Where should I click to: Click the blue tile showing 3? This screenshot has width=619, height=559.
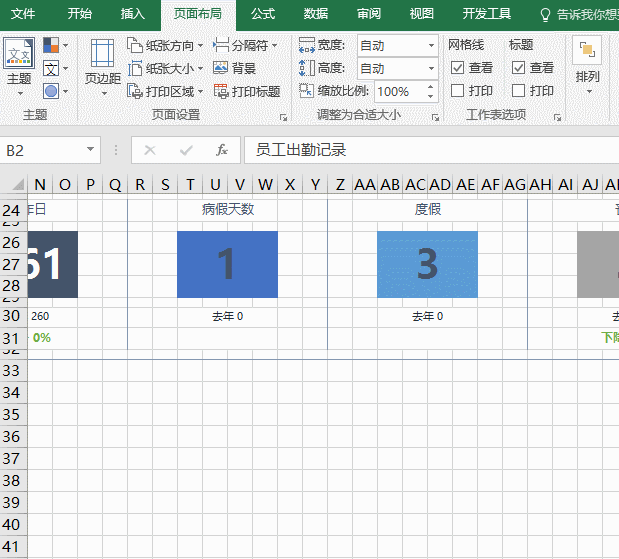[x=427, y=264]
